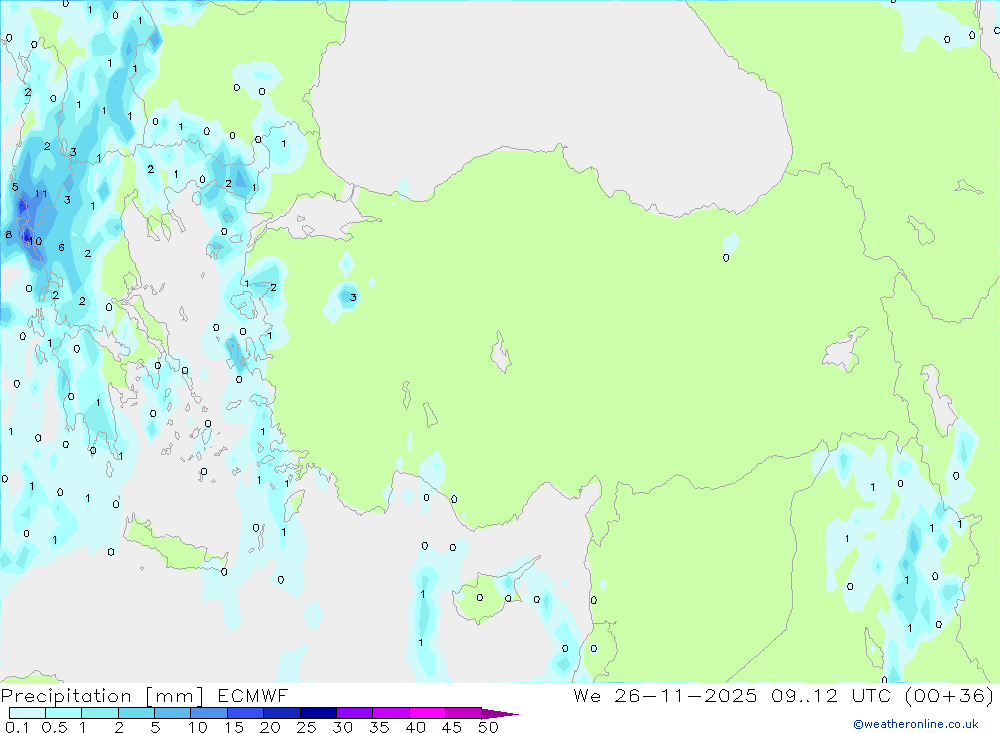Pick the 15–20 mm legend swatch

pyautogui.click(x=246, y=713)
